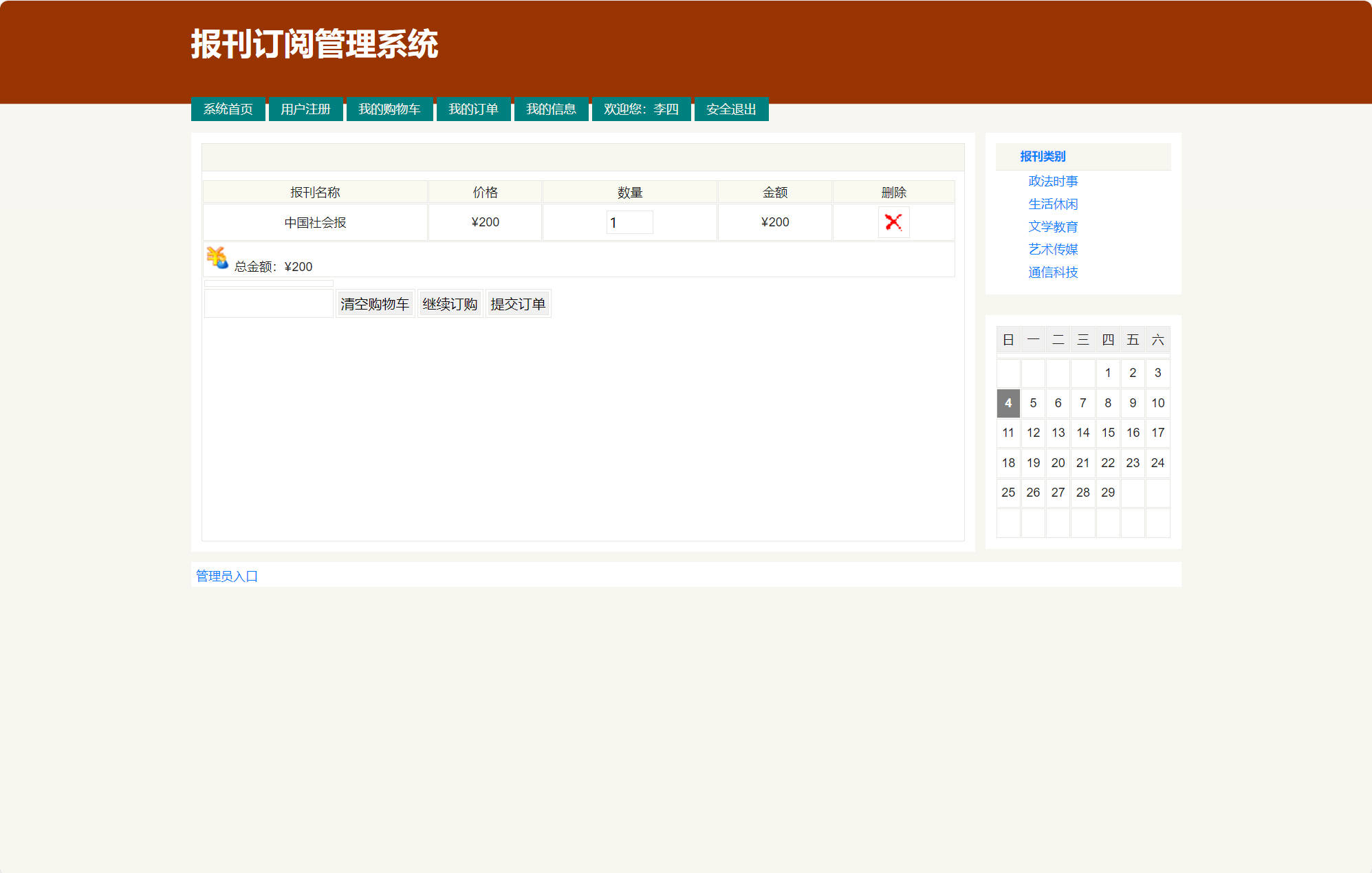The height and width of the screenshot is (873, 1372).
Task: Click 欢迎您: 李四 in the navigation
Action: (x=640, y=109)
